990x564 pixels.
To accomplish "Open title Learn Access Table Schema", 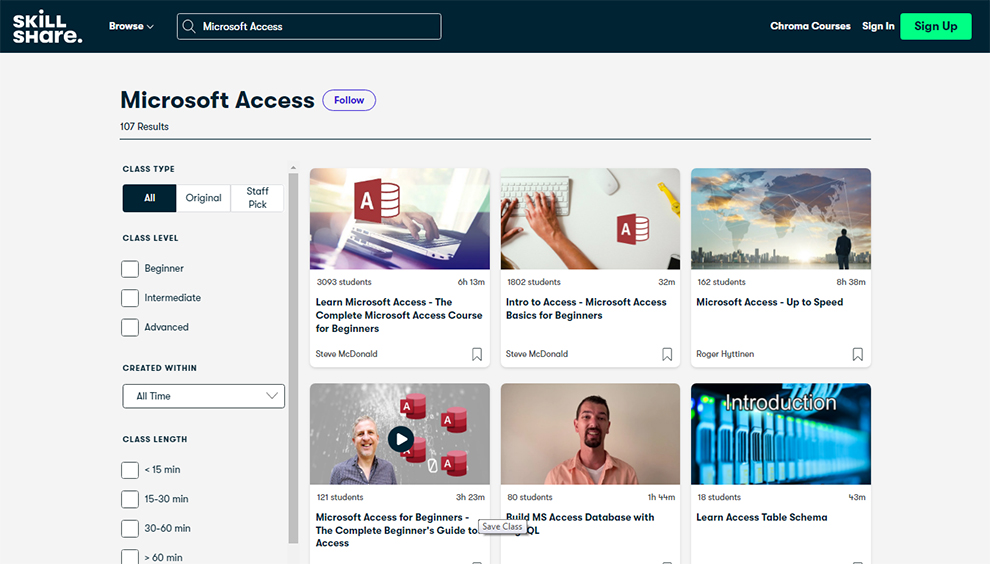I will coord(761,517).
